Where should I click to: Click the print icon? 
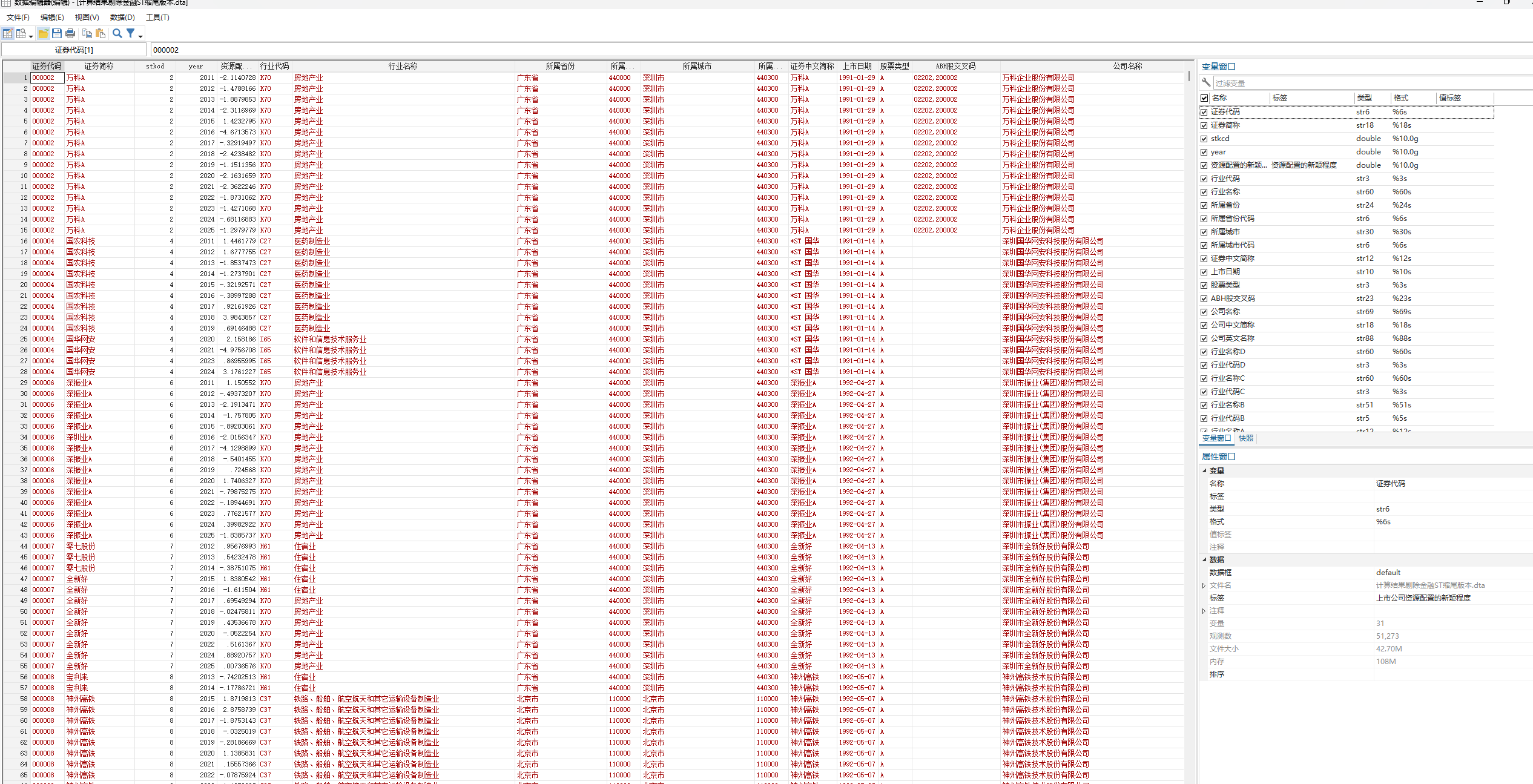point(70,34)
